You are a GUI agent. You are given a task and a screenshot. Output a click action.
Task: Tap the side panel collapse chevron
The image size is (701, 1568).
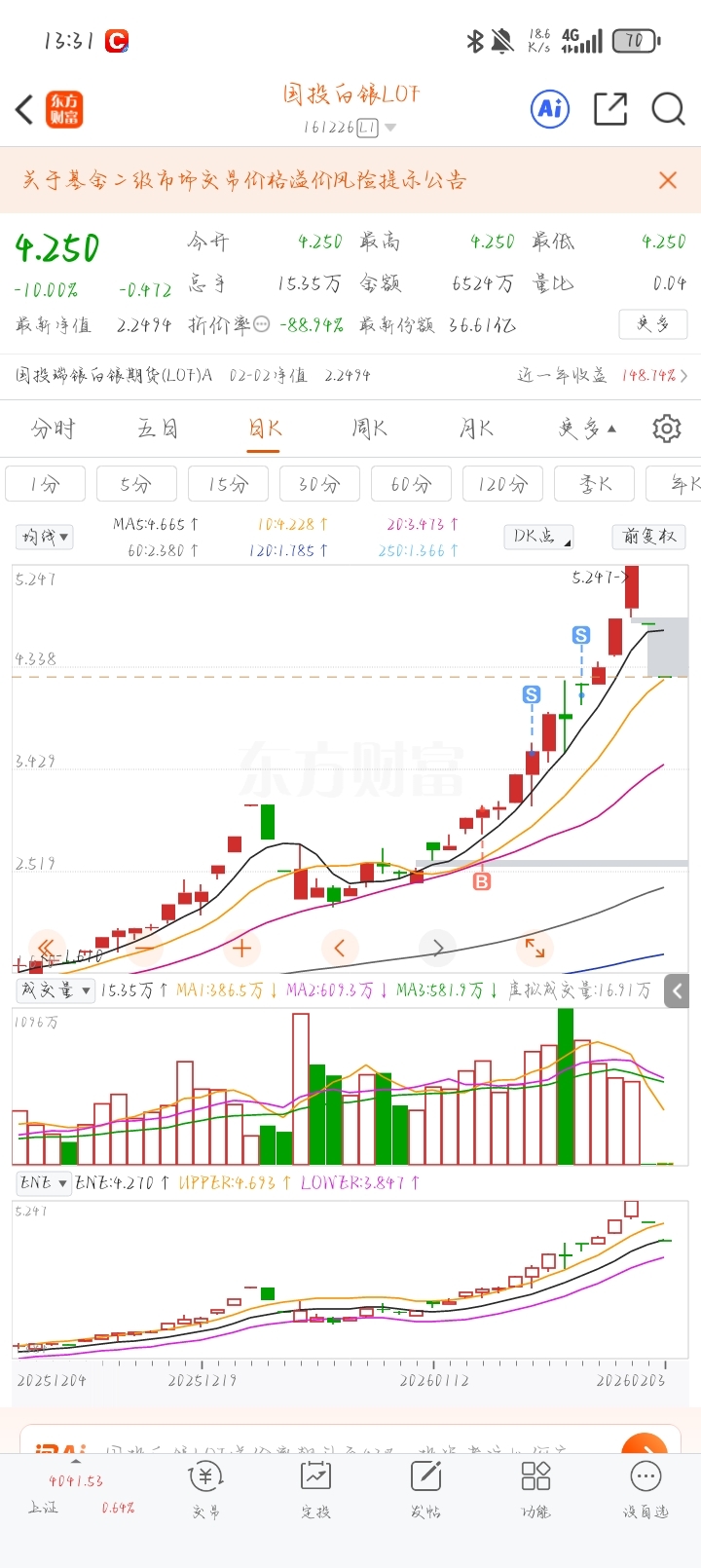[x=678, y=991]
